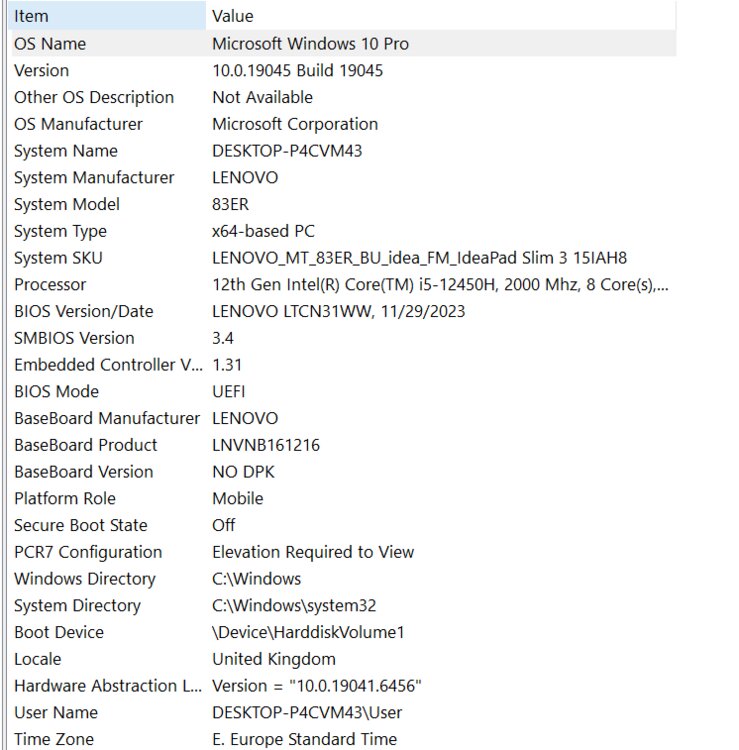739x750 pixels.
Task: Select the OS Name row
Action: pyautogui.click(x=50, y=44)
